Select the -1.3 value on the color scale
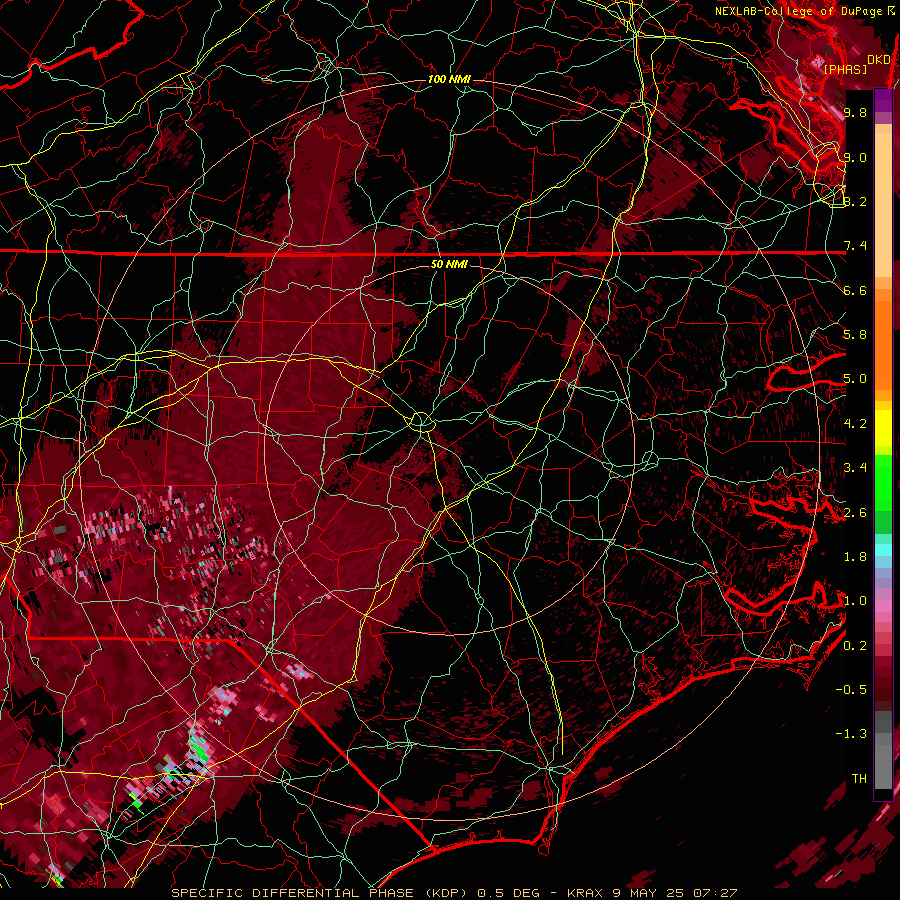Screen dimensions: 900x900 click(x=851, y=734)
